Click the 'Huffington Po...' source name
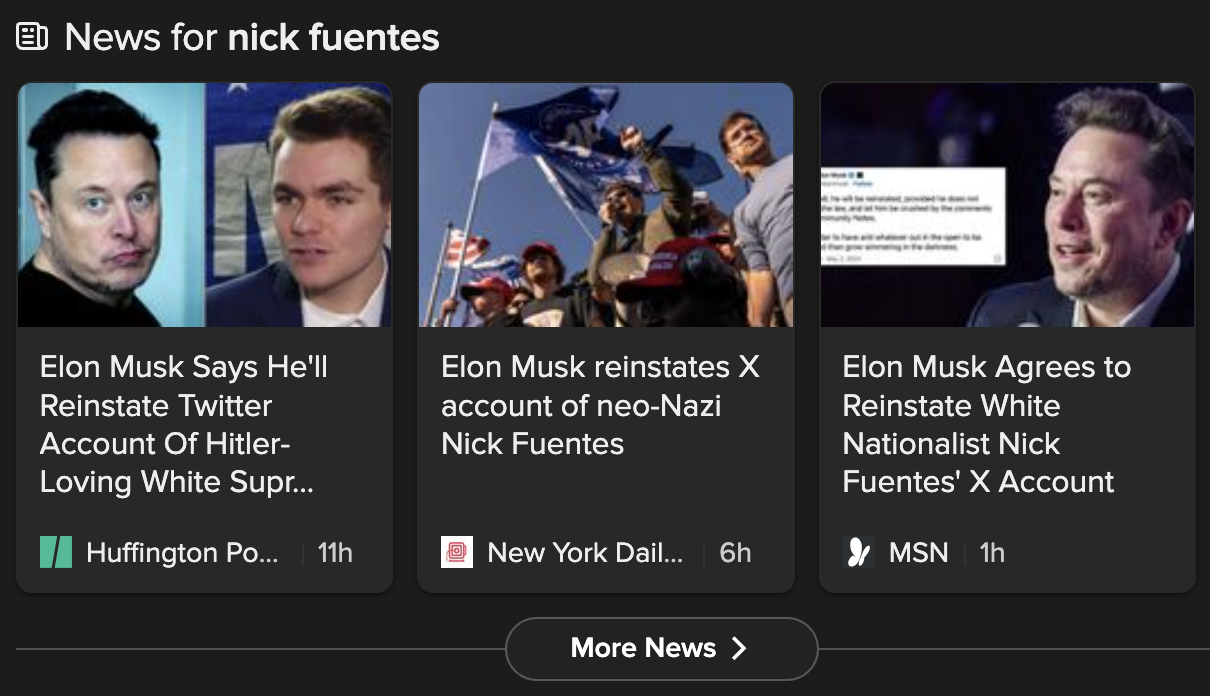The height and width of the screenshot is (696, 1210). pos(182,552)
